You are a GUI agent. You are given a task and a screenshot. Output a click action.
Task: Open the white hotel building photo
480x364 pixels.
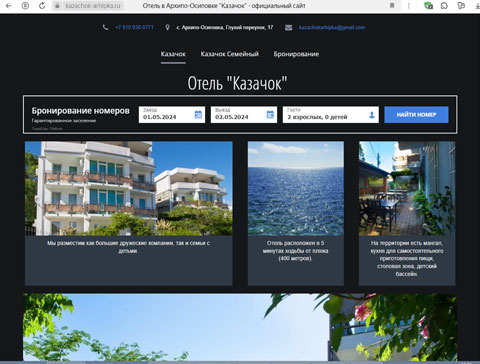pos(129,188)
